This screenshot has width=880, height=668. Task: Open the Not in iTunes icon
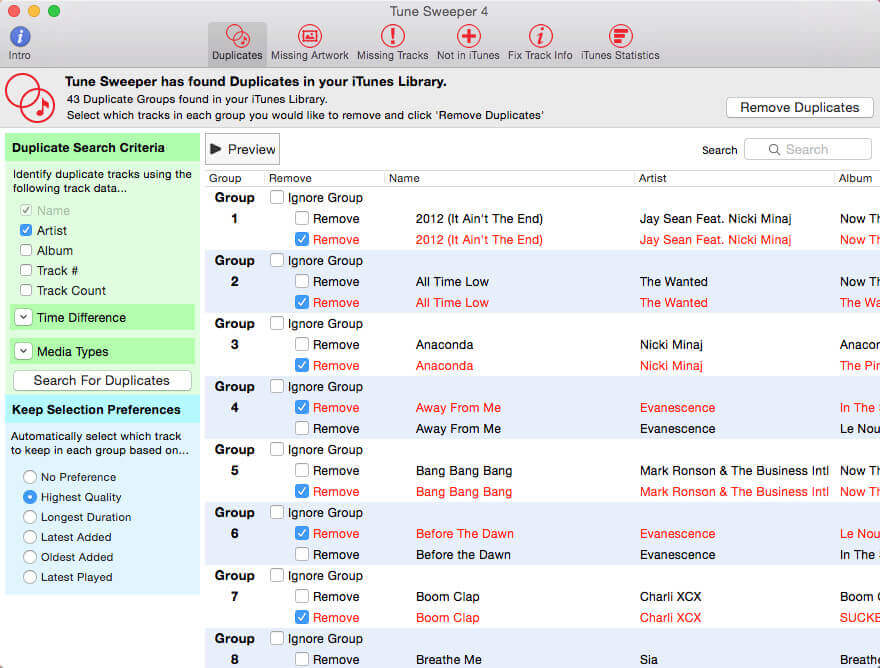coord(468,36)
